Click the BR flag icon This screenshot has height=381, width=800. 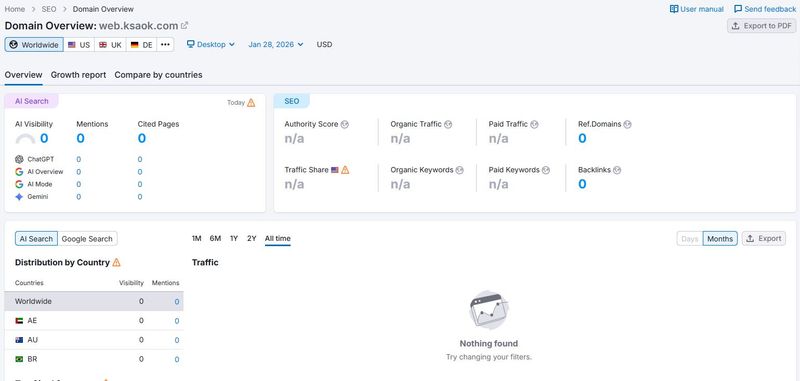coord(19,360)
